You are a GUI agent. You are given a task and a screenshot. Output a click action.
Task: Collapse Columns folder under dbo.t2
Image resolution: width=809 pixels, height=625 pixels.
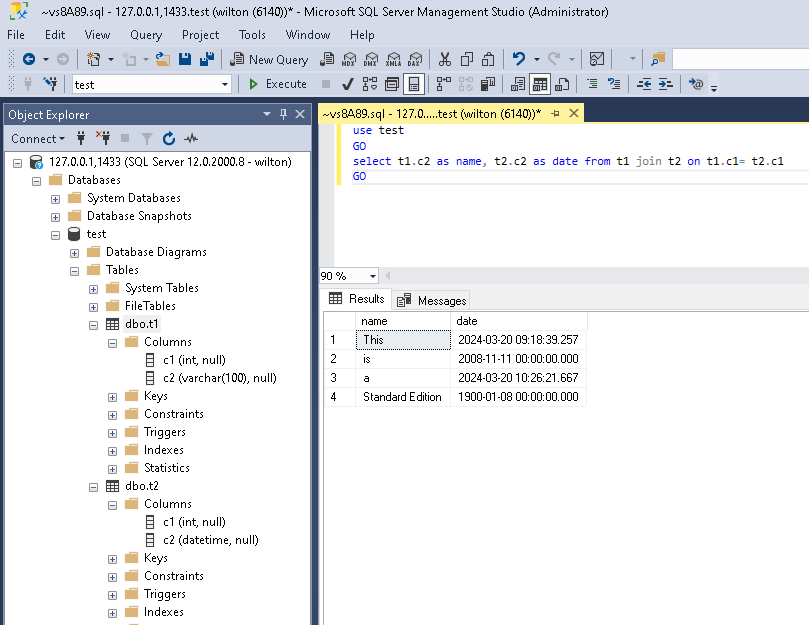112,505
